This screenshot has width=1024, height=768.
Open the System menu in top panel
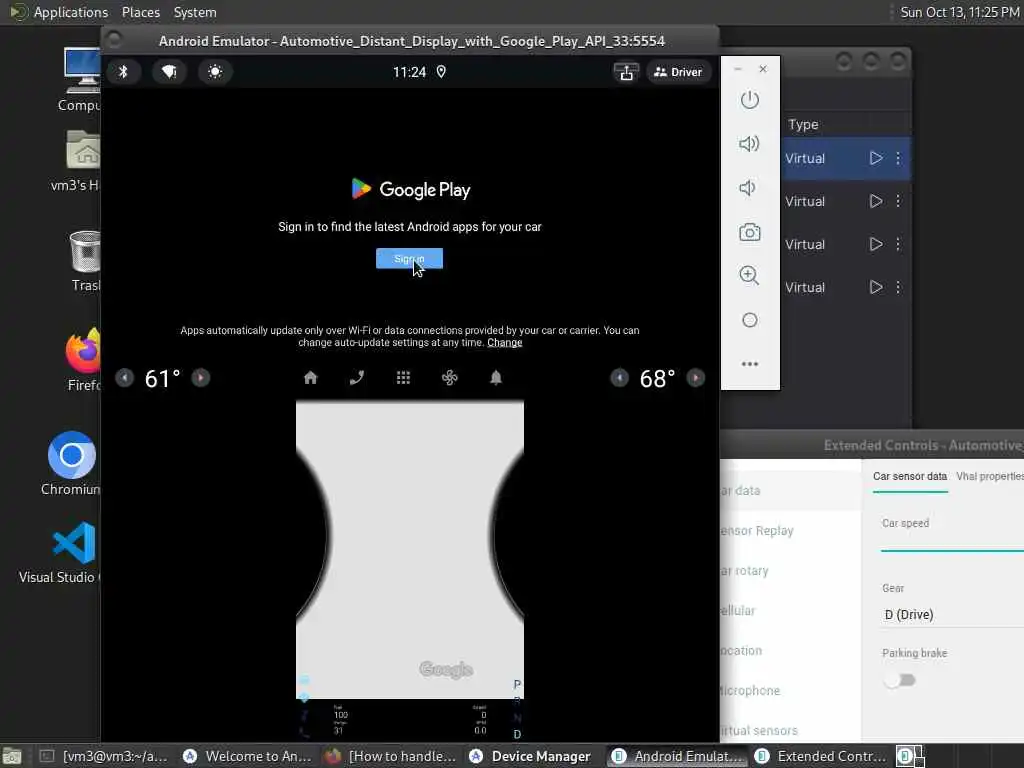[x=195, y=12]
